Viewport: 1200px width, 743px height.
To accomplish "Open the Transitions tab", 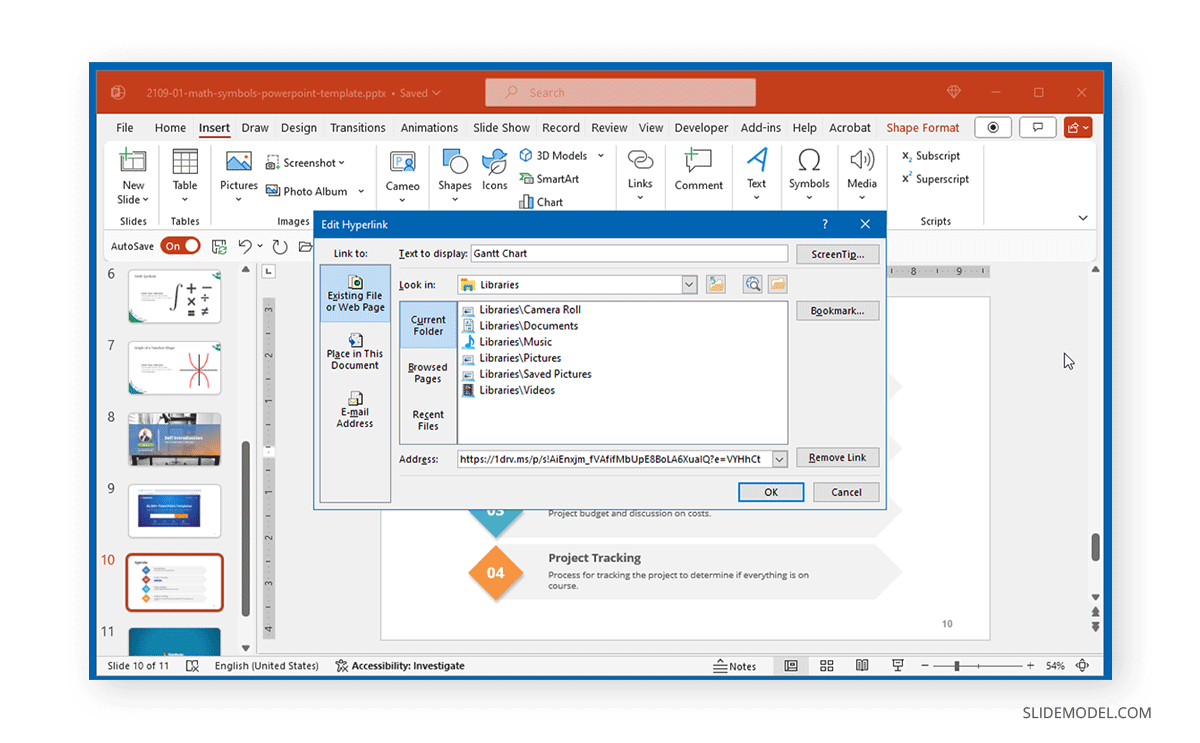I will [x=358, y=128].
